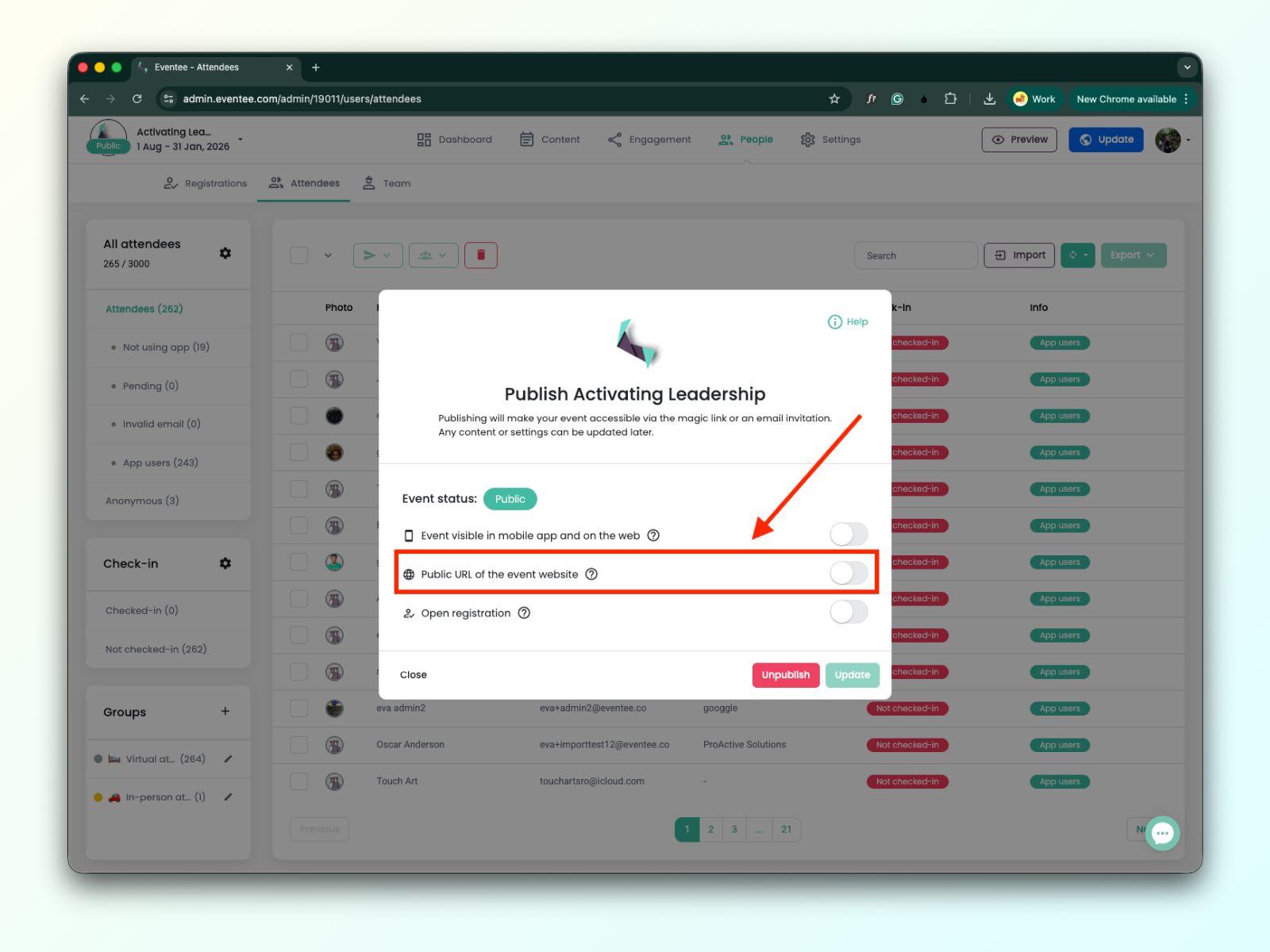Screen dimensions: 1270x952
Task: Open Help link in the publish dialog
Action: (x=848, y=322)
